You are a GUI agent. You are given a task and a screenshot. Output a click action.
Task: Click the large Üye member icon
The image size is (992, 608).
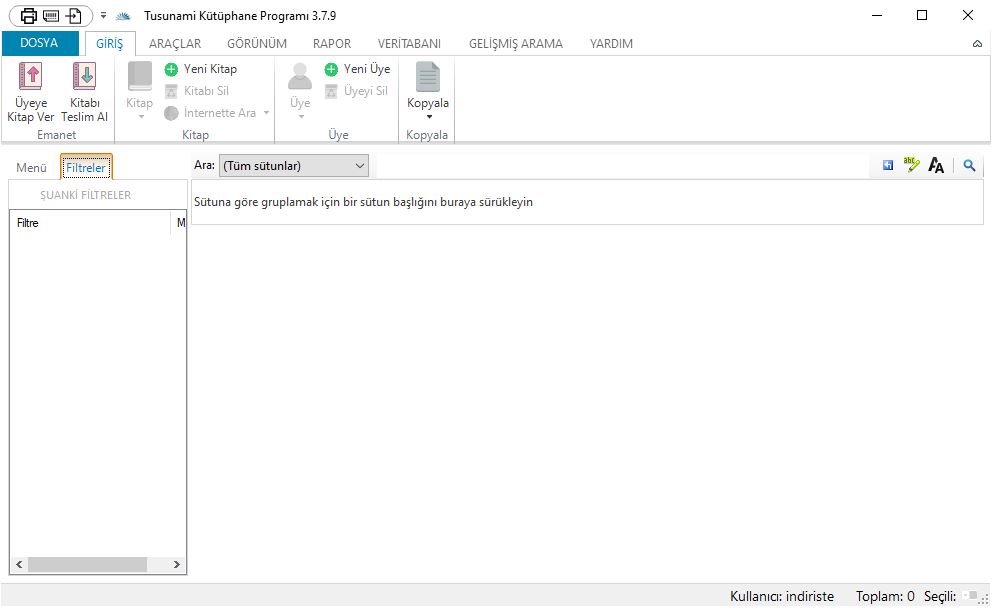[300, 77]
